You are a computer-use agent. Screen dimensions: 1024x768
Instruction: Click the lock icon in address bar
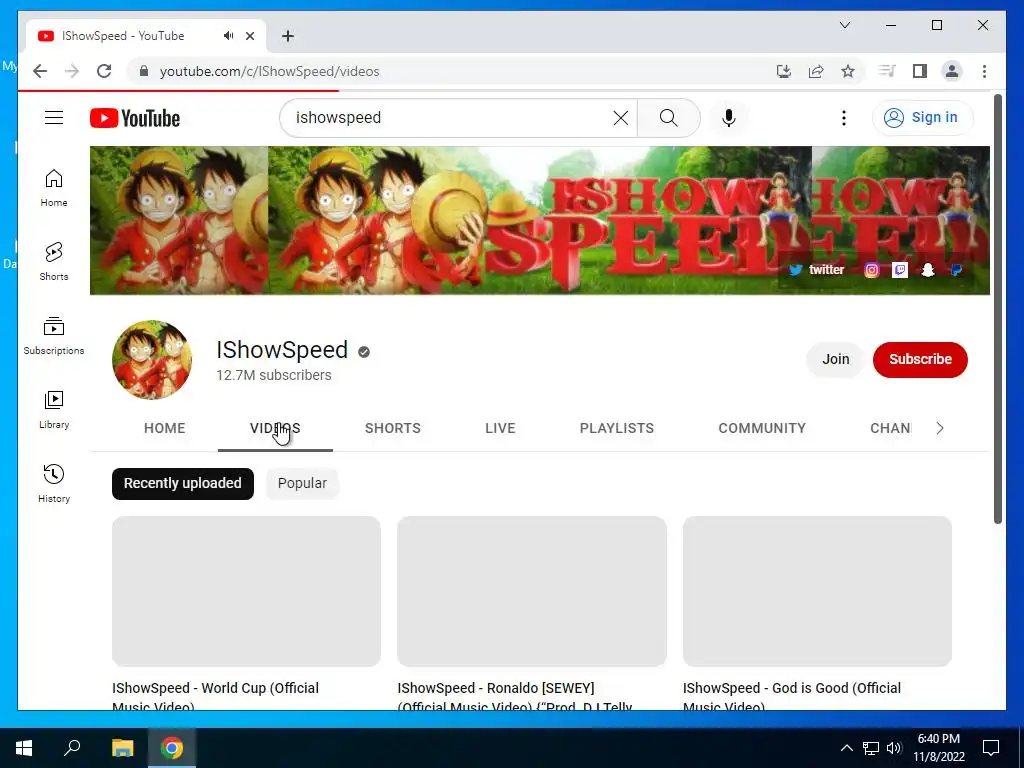pos(144,71)
